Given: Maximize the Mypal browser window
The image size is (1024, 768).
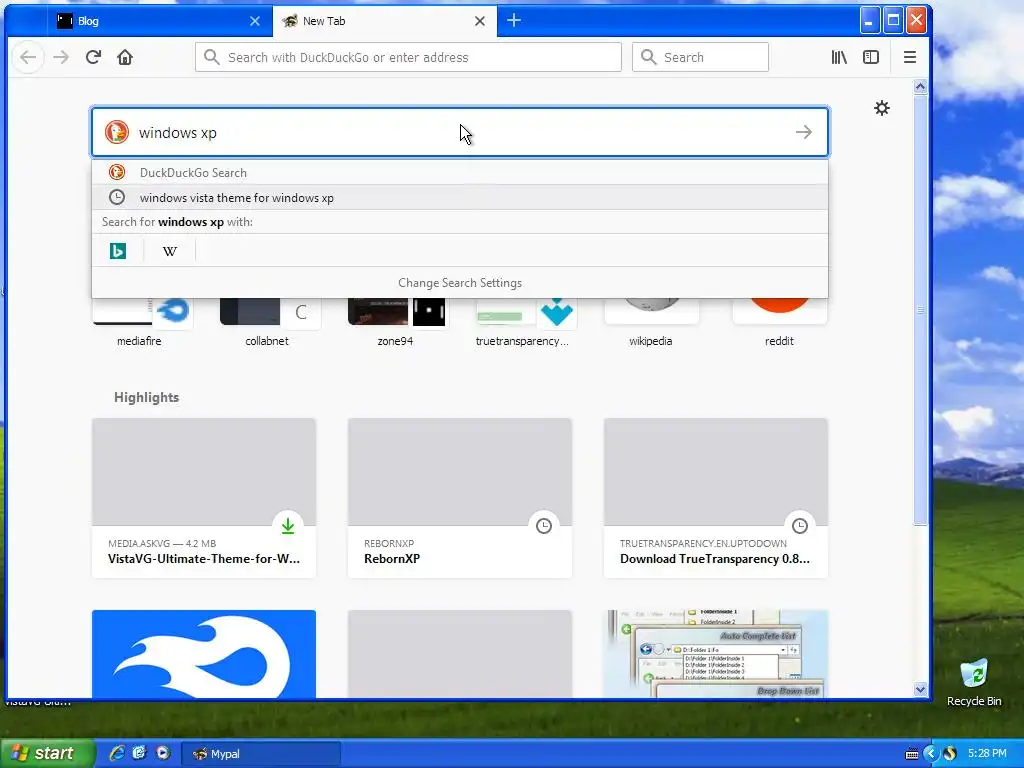Looking at the screenshot, I should pyautogui.click(x=893, y=20).
